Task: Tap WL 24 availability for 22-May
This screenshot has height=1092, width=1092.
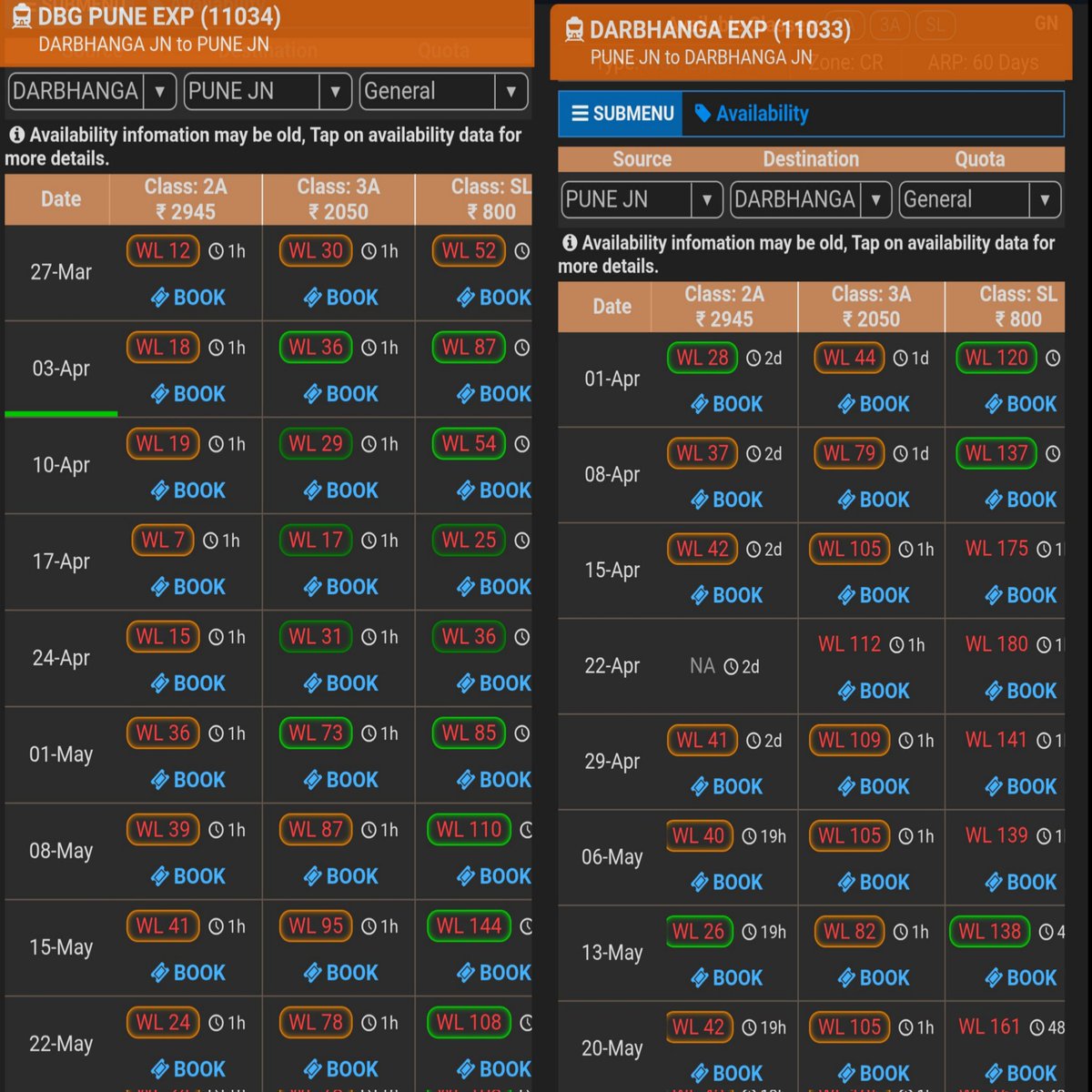Action: point(163,1022)
